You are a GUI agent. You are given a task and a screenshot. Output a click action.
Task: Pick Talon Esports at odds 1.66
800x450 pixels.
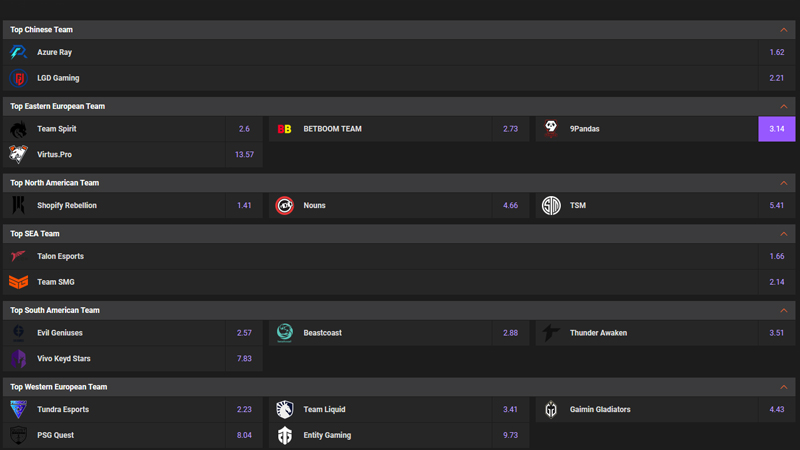[777, 256]
